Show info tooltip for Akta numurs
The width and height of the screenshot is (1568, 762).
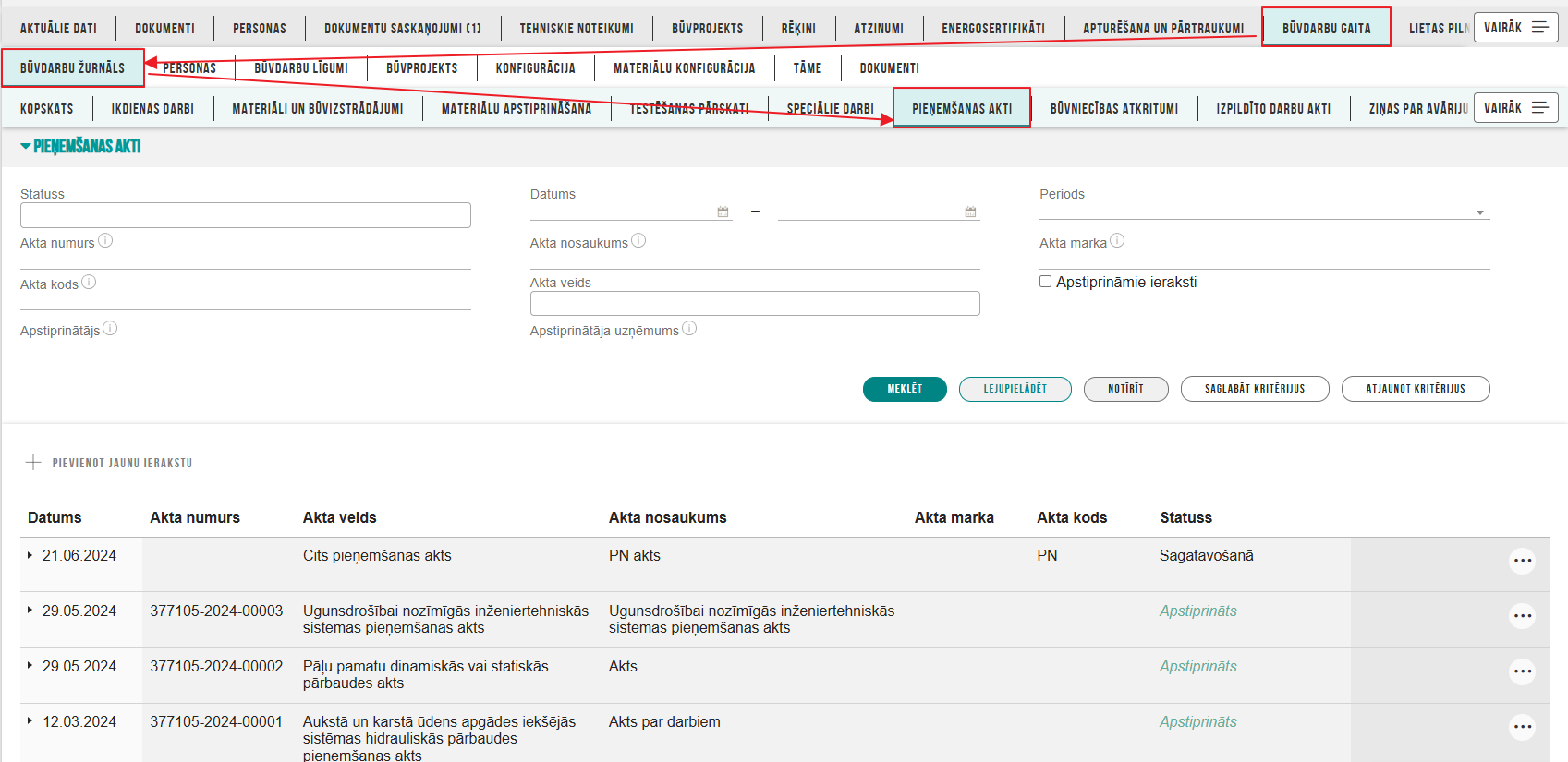coord(105,241)
